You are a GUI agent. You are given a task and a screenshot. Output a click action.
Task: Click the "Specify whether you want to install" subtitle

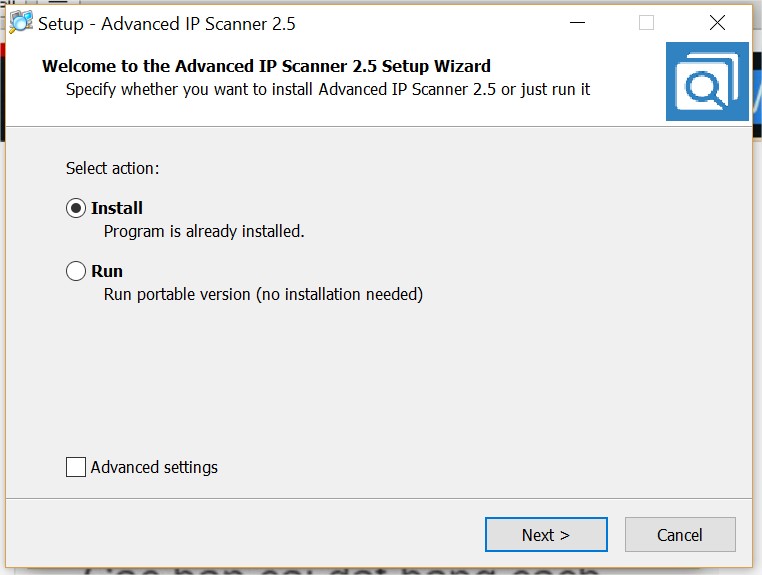click(327, 89)
